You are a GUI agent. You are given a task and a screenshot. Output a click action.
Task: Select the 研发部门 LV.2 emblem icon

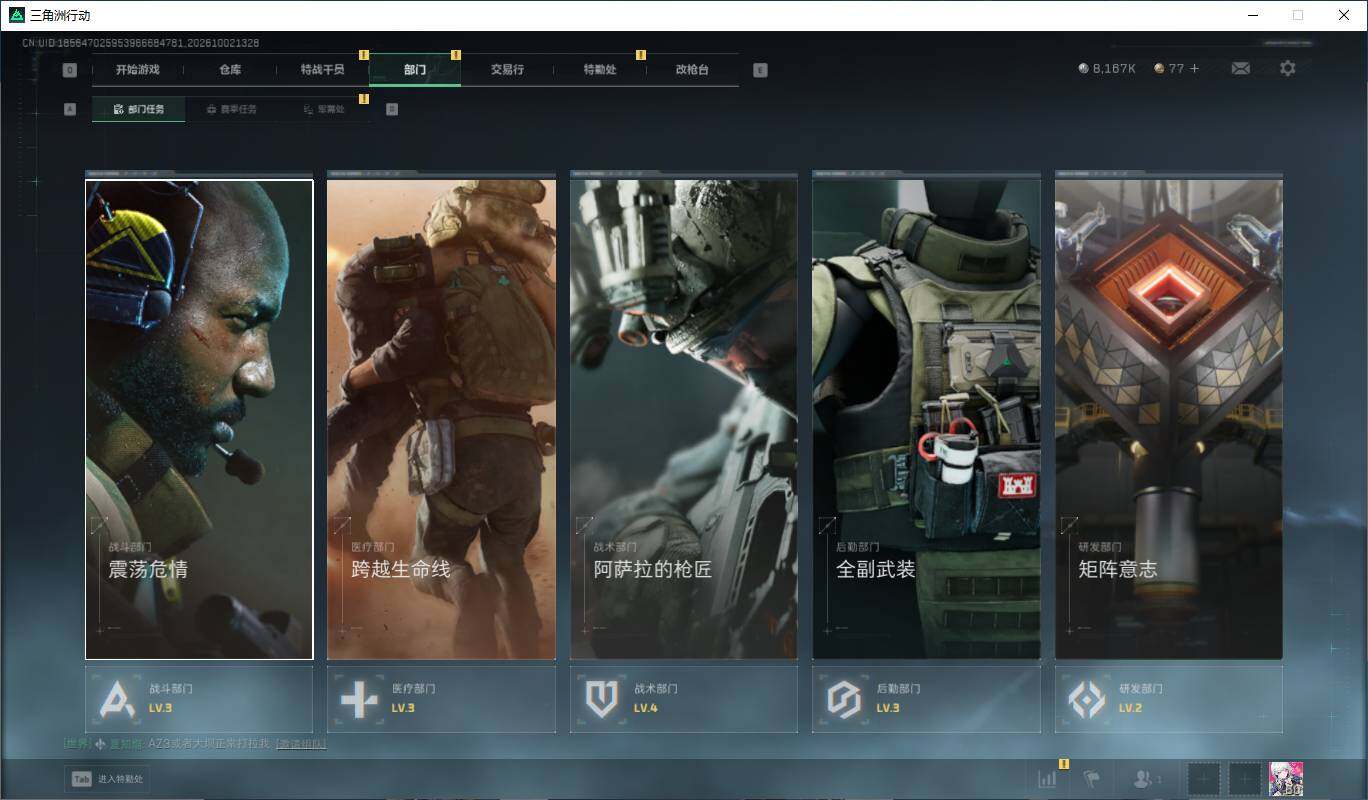(x=1087, y=699)
